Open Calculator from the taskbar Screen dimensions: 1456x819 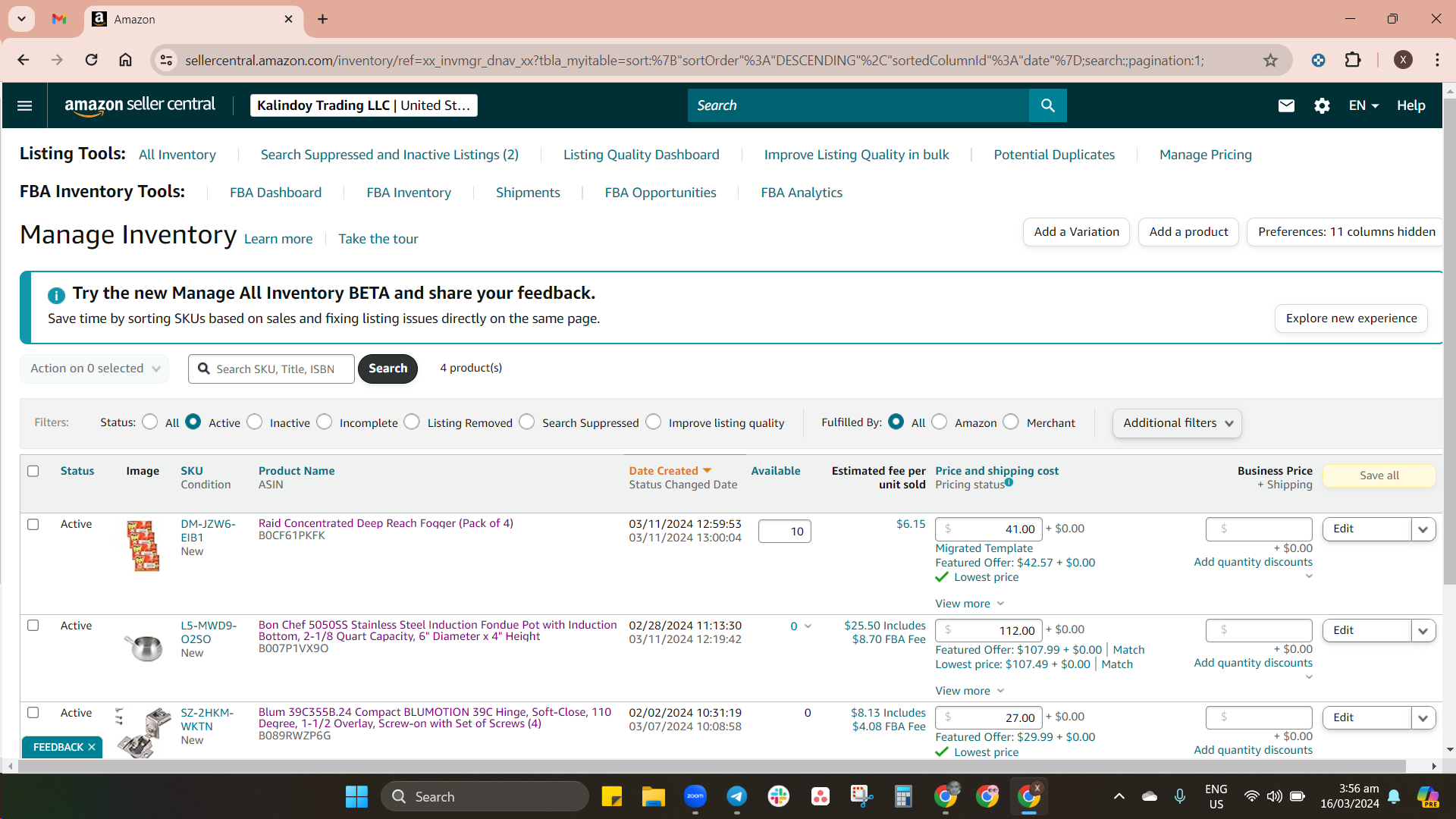(903, 796)
